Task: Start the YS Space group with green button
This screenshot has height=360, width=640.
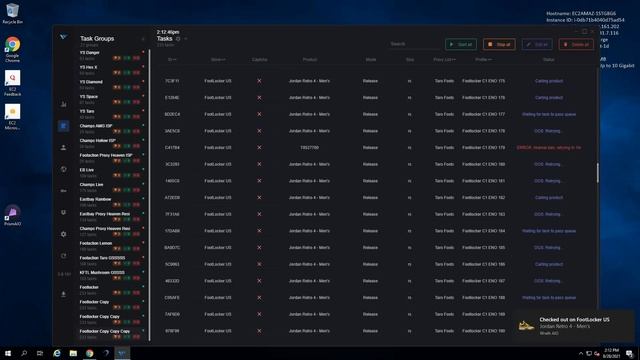Action: point(127,102)
